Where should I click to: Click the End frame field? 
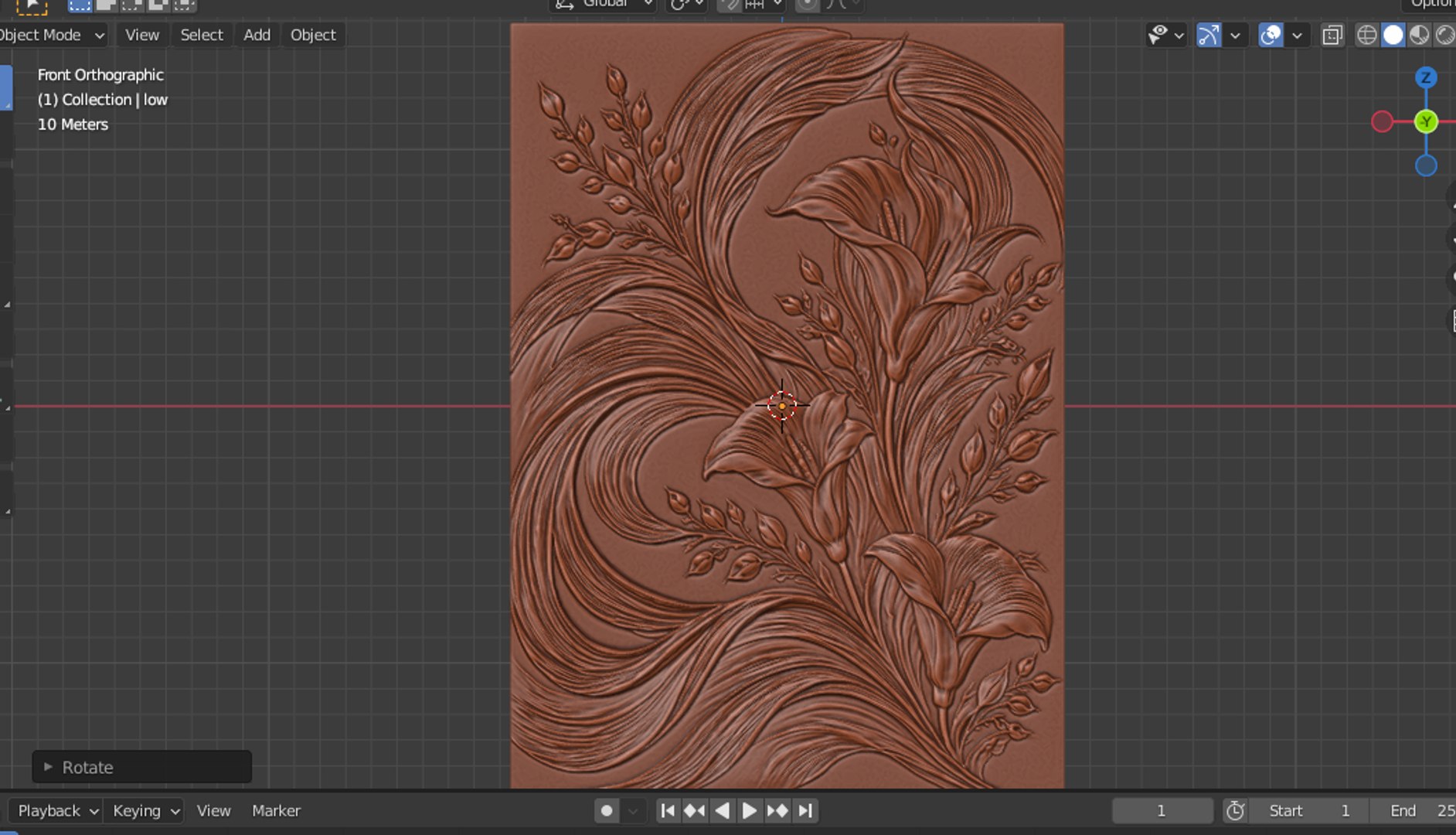(x=1413, y=810)
